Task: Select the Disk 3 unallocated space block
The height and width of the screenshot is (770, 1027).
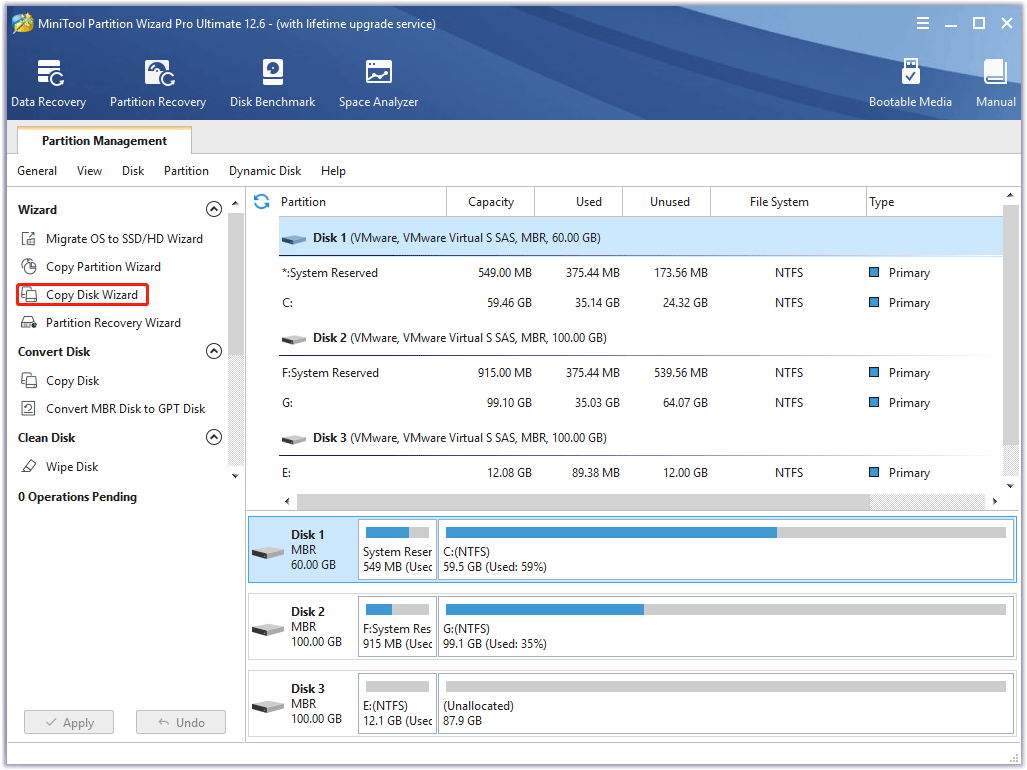Action: click(725, 704)
